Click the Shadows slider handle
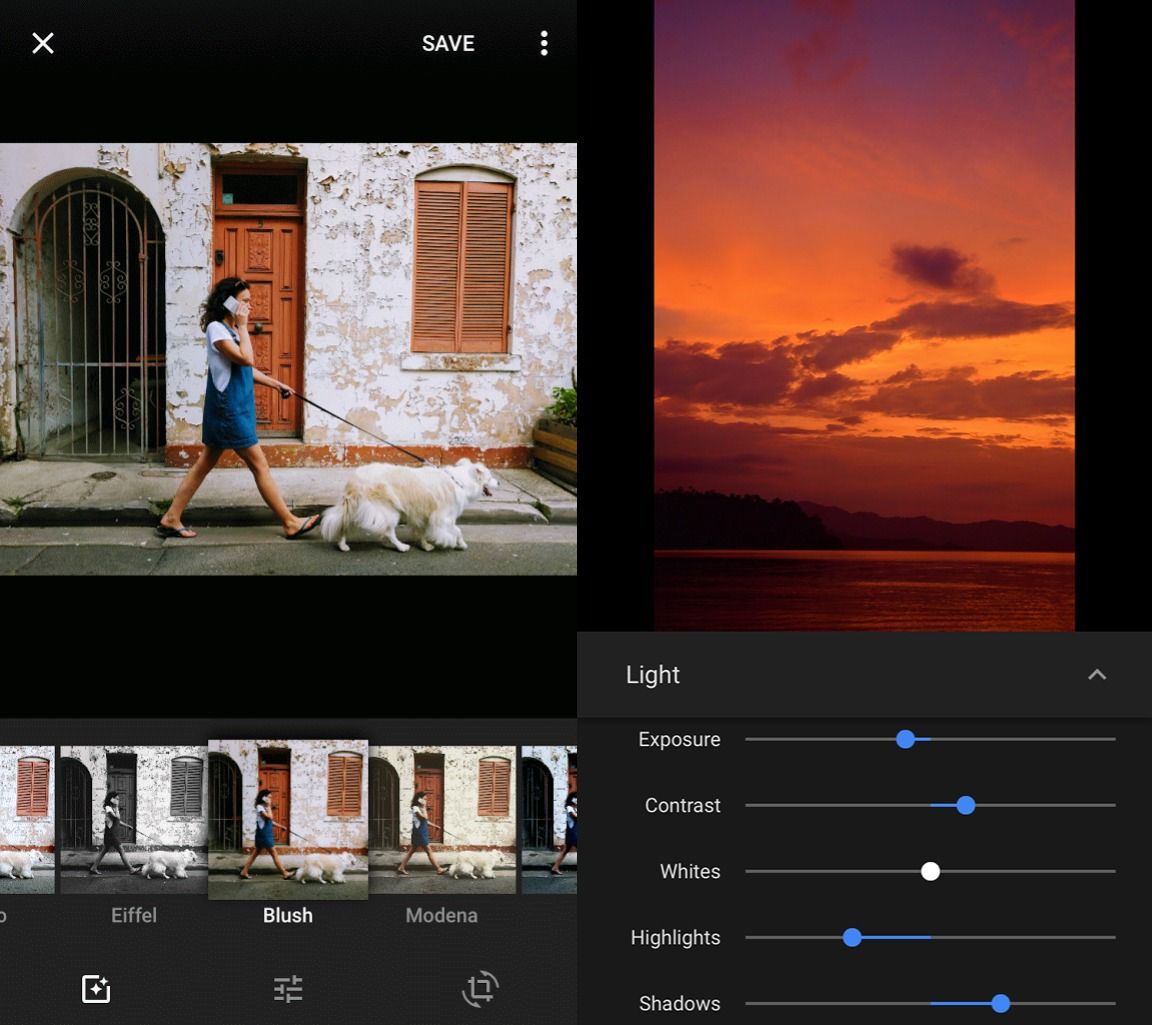 point(1000,1003)
